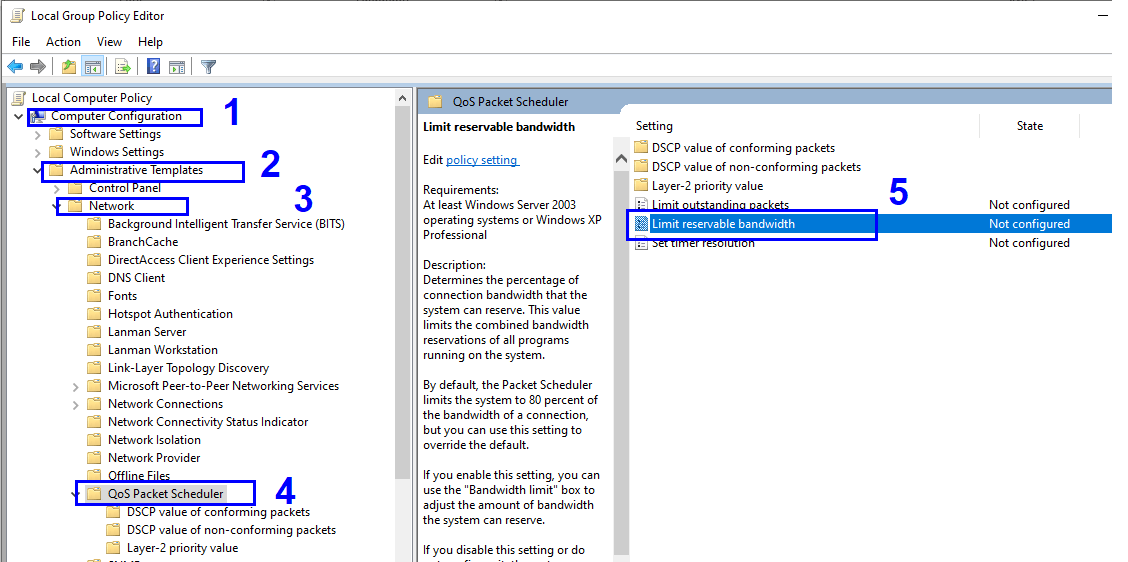Image resolution: width=1128 pixels, height=562 pixels.
Task: Click folder icon beside Layer-2 priority value in list
Action: [x=641, y=186]
